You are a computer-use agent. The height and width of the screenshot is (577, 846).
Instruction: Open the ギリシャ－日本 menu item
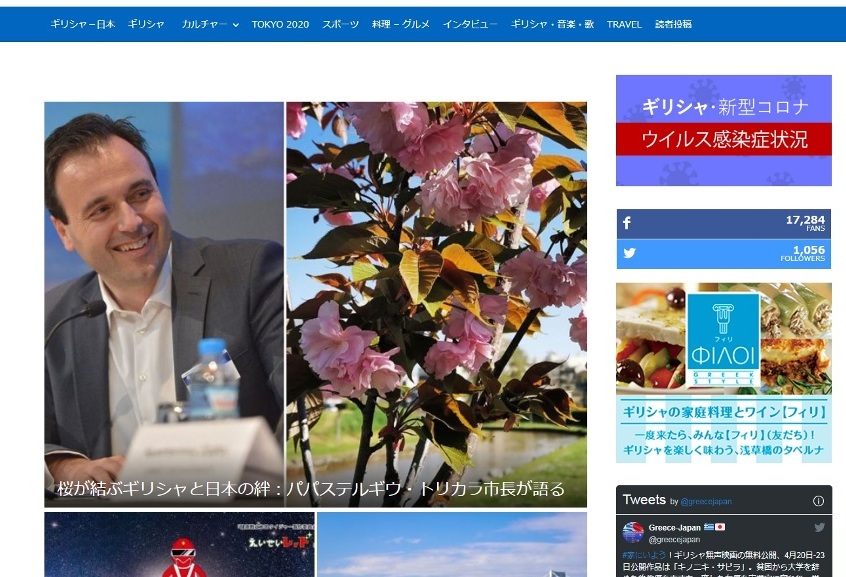click(82, 24)
